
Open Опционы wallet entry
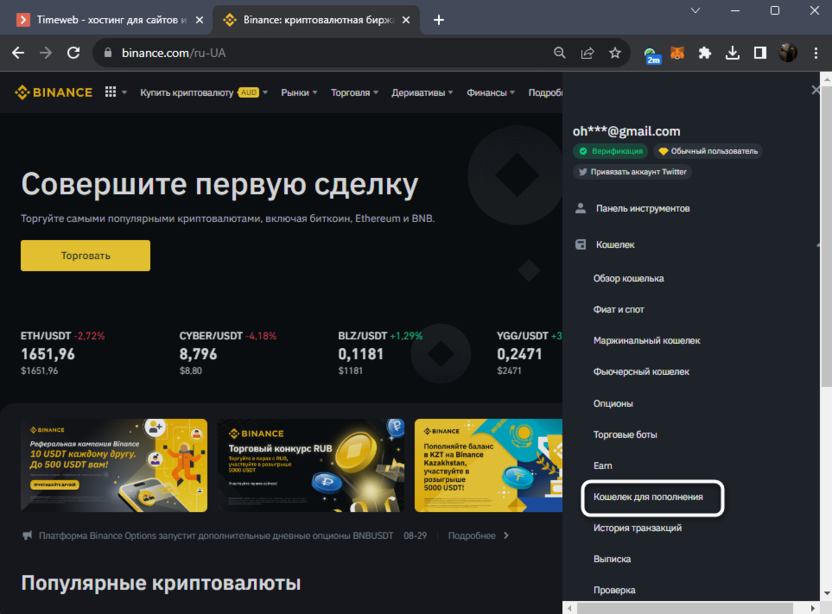point(613,403)
